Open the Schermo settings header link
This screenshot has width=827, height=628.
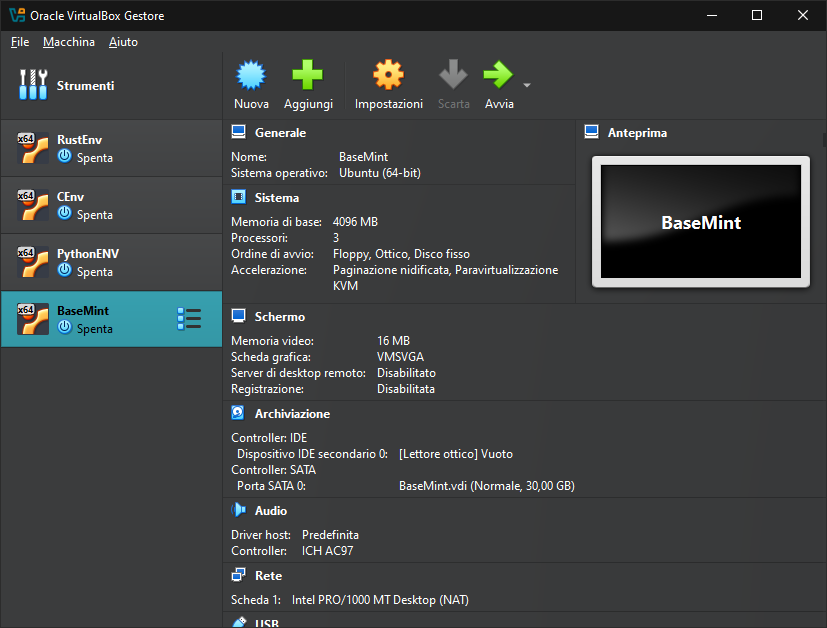(280, 317)
